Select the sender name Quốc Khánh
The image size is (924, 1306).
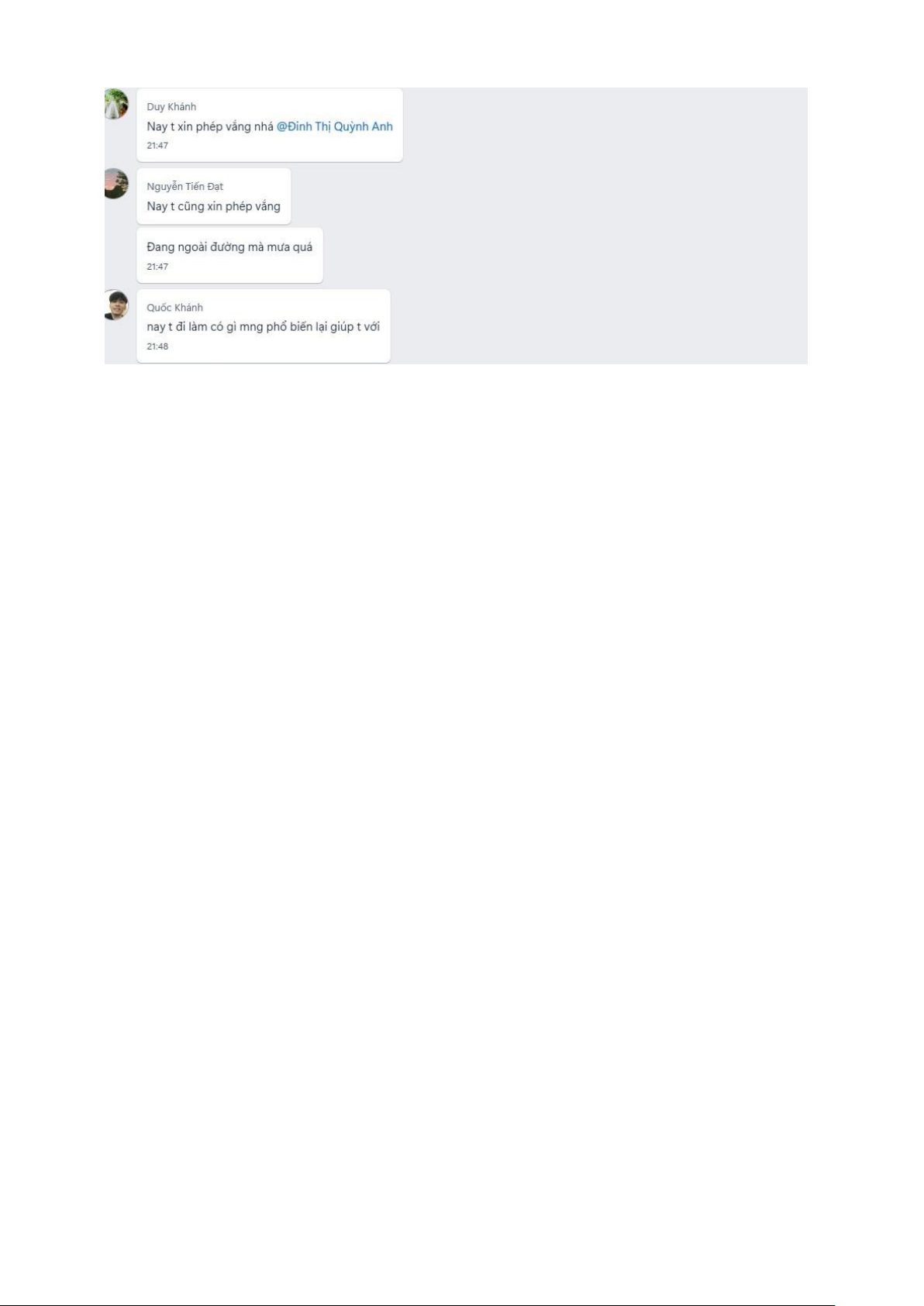click(x=175, y=308)
